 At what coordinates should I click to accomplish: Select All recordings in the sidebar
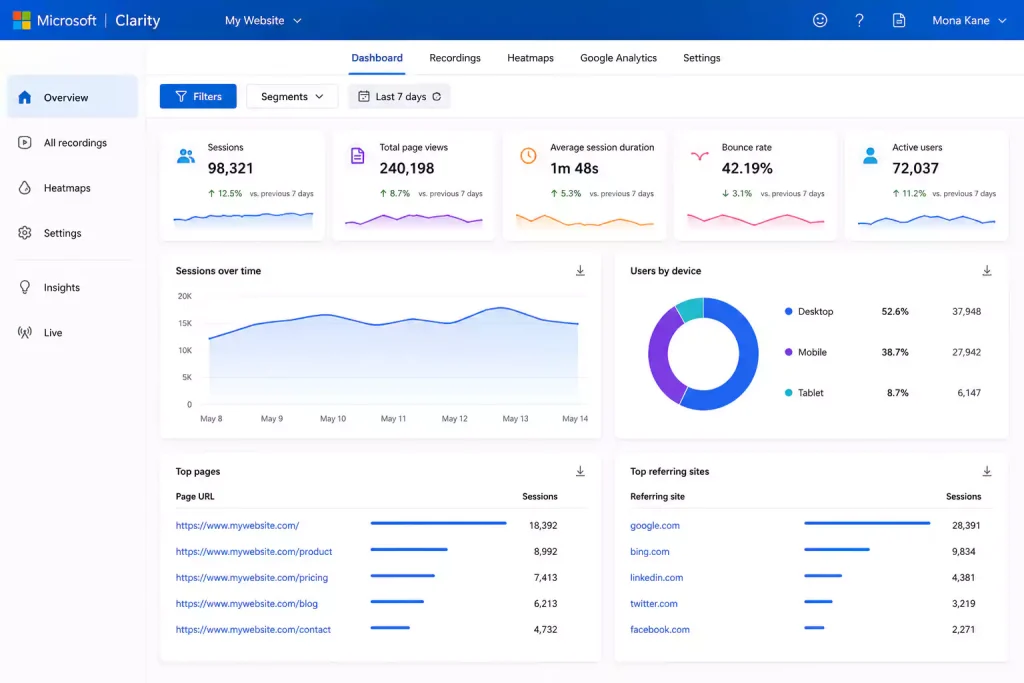[72, 142]
